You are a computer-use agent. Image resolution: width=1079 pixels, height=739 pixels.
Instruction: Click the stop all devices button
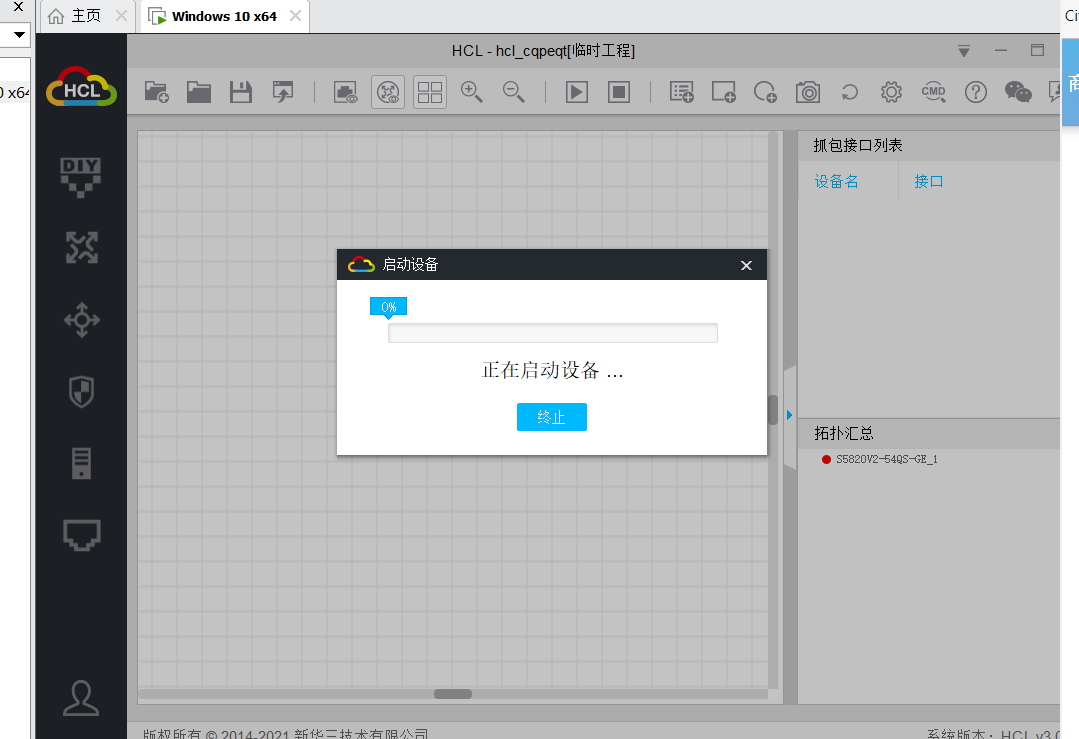pos(619,92)
